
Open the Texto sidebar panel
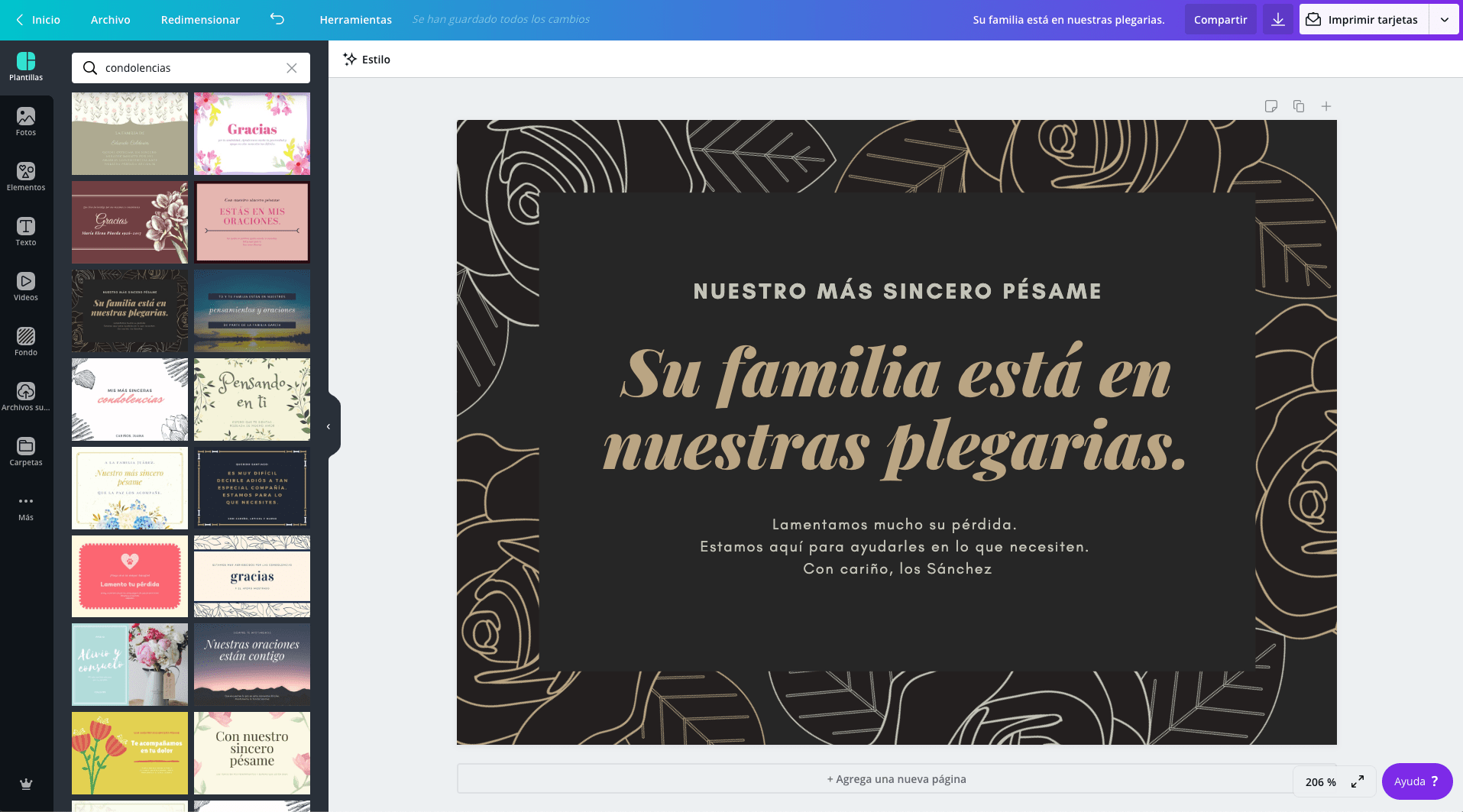tap(26, 232)
